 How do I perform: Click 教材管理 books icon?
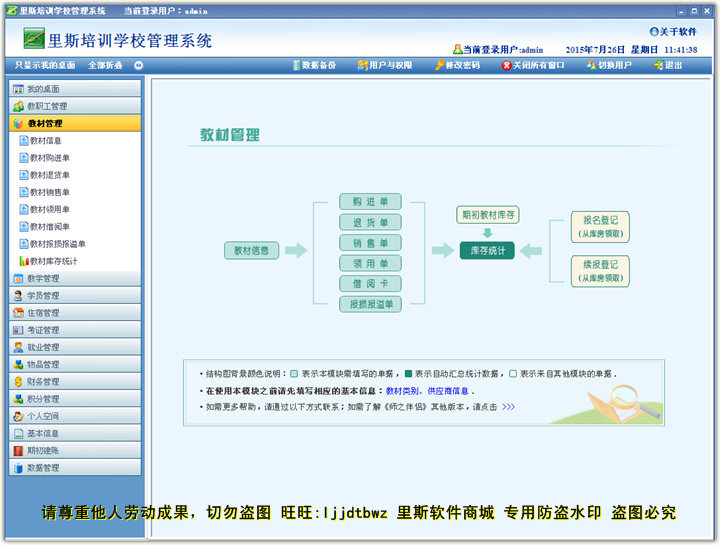tap(18, 124)
